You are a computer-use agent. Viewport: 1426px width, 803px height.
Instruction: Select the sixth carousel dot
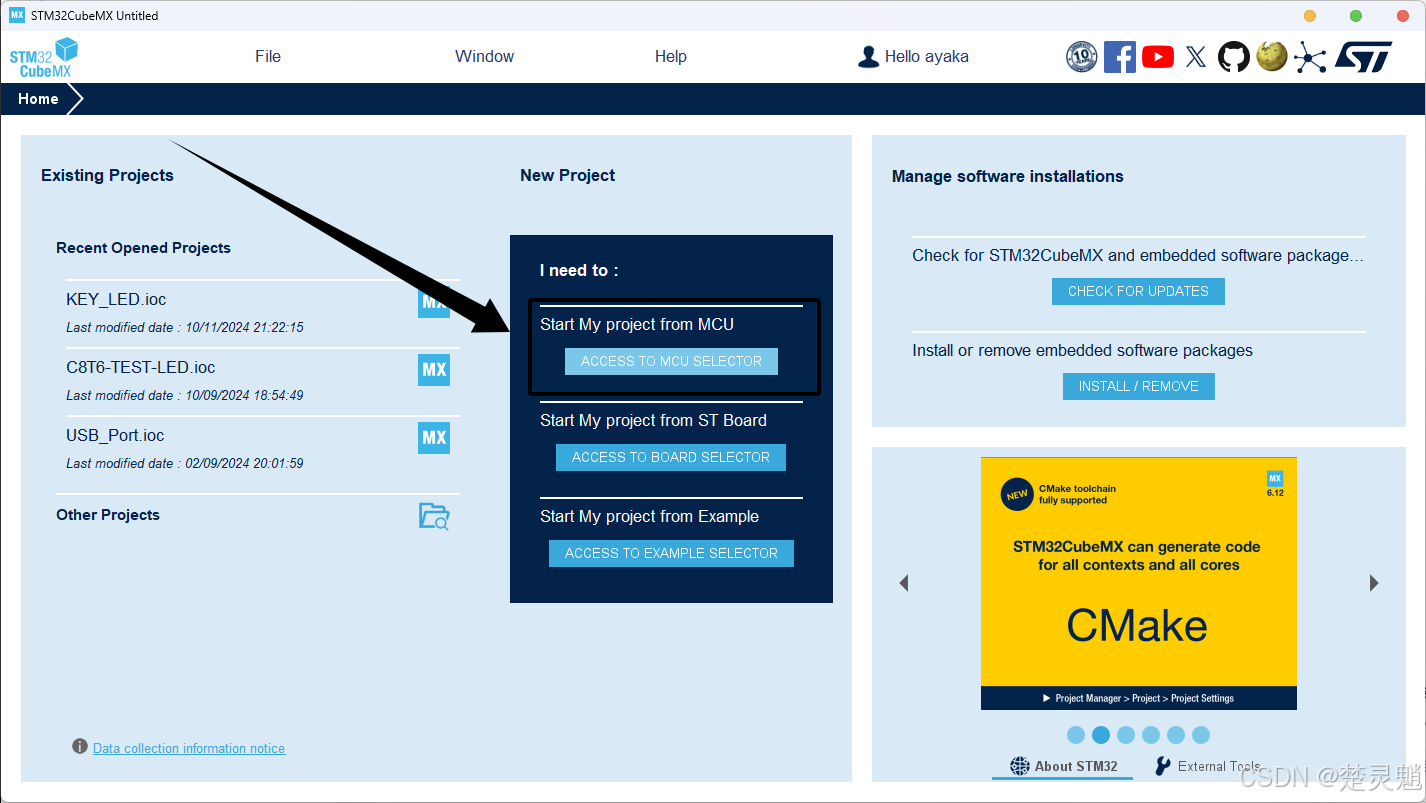(1201, 735)
